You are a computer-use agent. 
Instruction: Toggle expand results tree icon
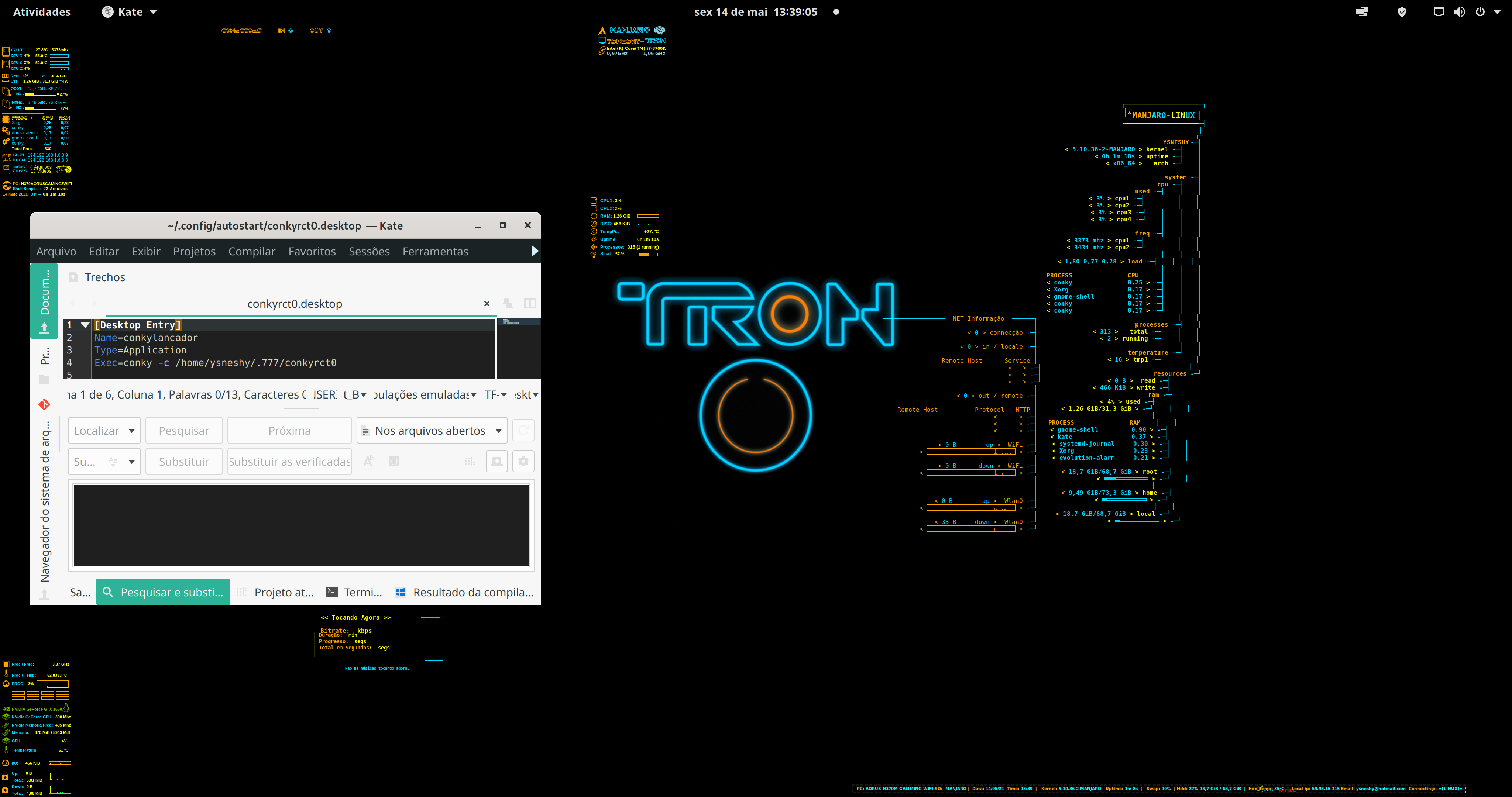coord(470,461)
